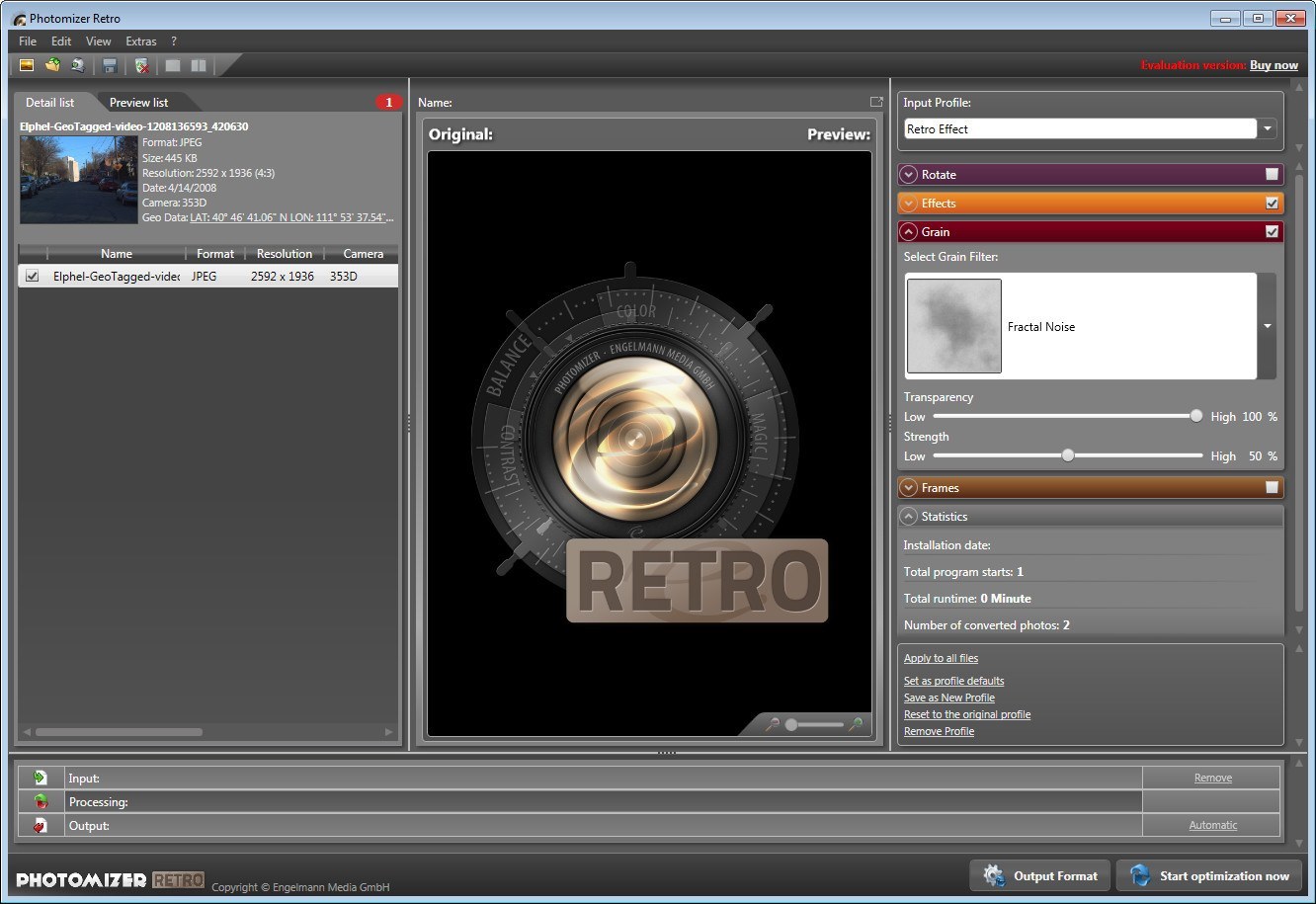The height and width of the screenshot is (904, 1316).
Task: Click Set as profile defaults link
Action: point(953,681)
